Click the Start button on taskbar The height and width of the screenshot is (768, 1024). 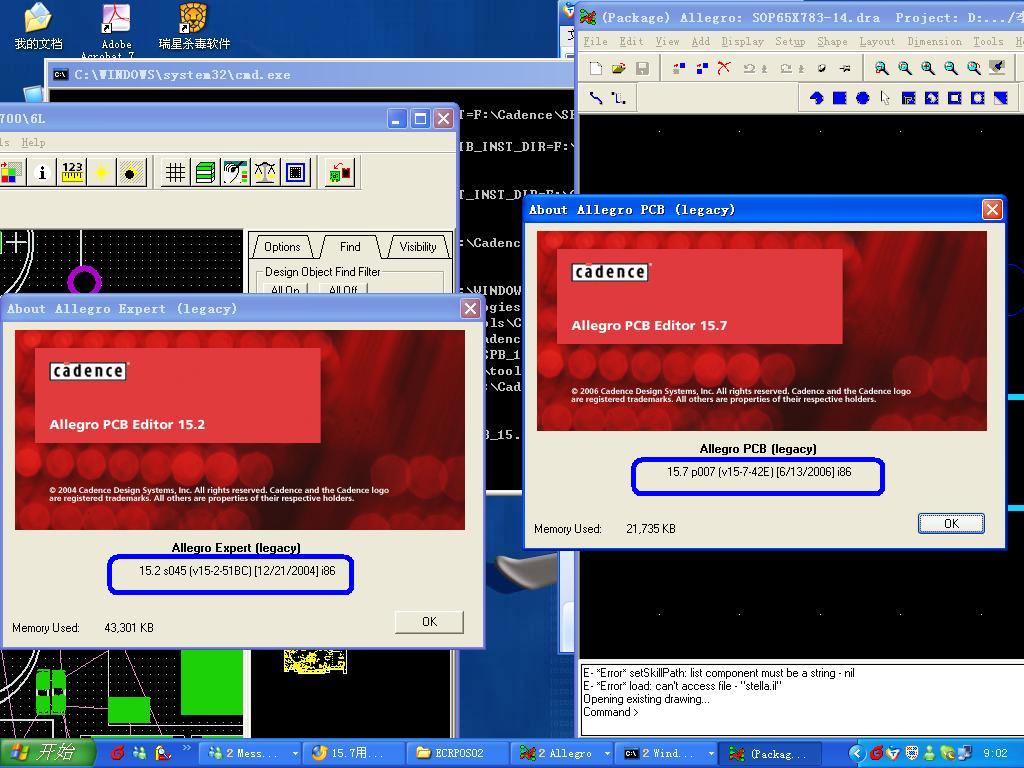tap(48, 753)
